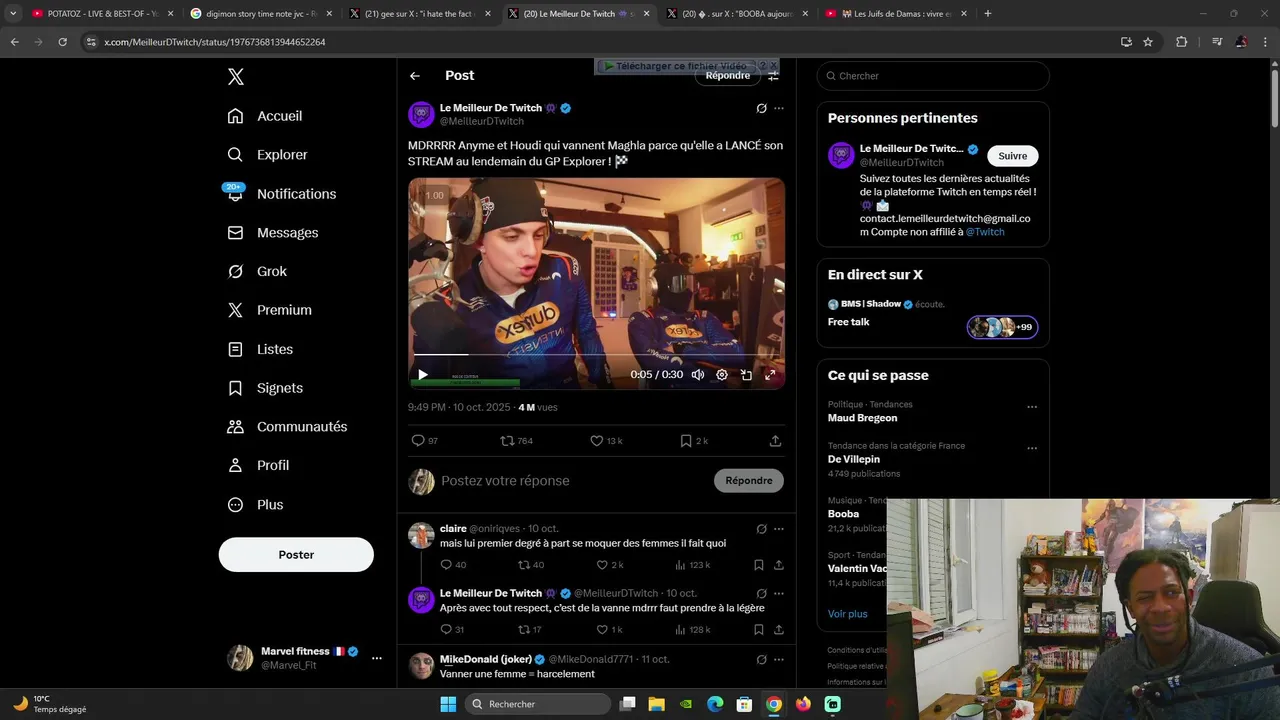1280x720 pixels.
Task: Click Répondre button in post header
Action: [727, 76]
